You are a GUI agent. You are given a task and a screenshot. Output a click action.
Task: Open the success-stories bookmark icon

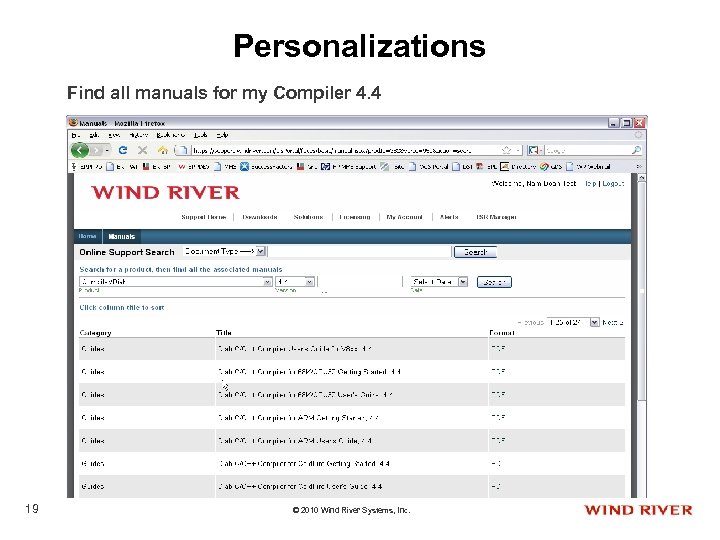pyautogui.click(x=244, y=167)
